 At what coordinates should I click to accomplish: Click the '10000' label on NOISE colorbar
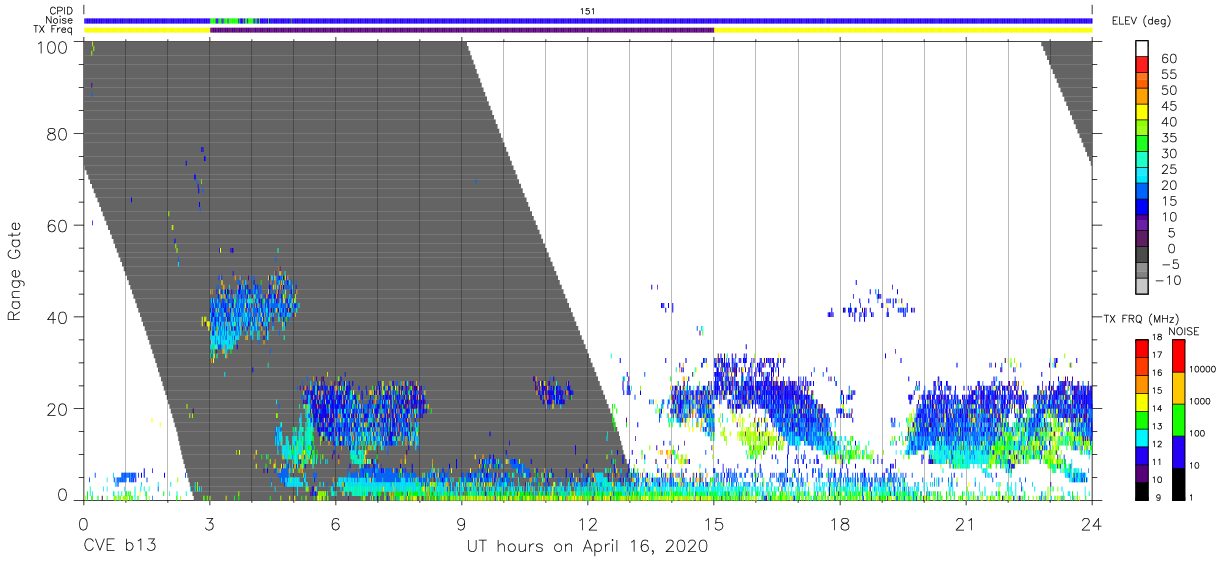1203,369
